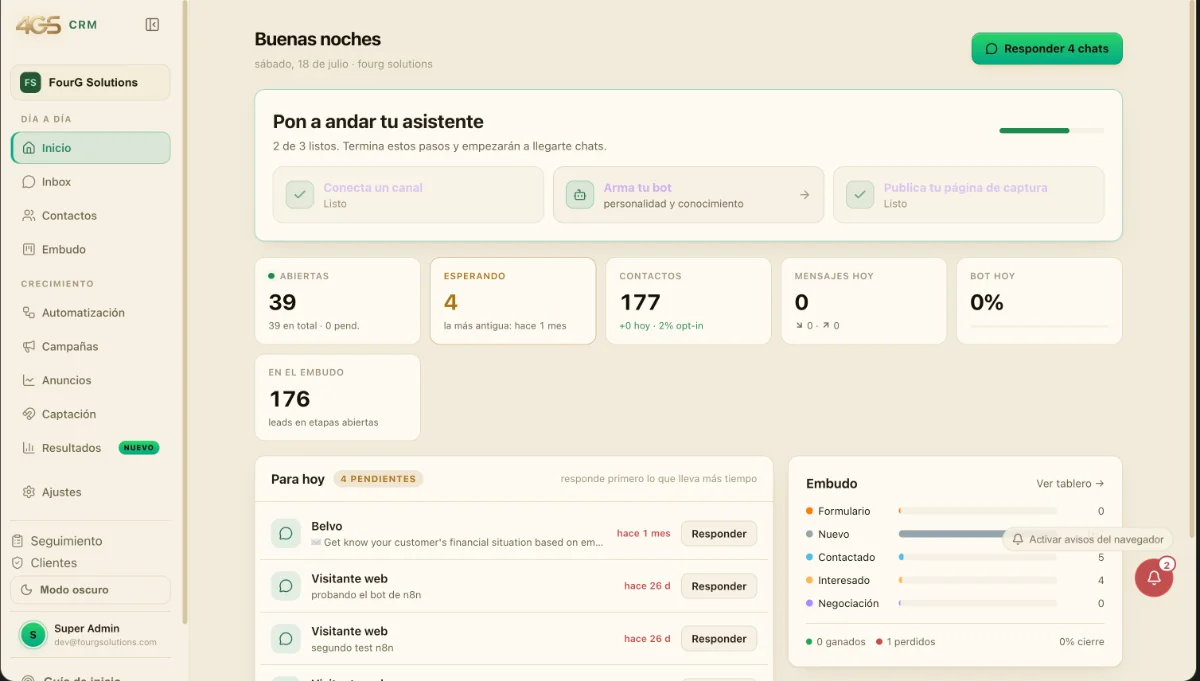Click checkmark icon on Publica tu página
Viewport: 1200px width, 681px height.
click(x=860, y=195)
